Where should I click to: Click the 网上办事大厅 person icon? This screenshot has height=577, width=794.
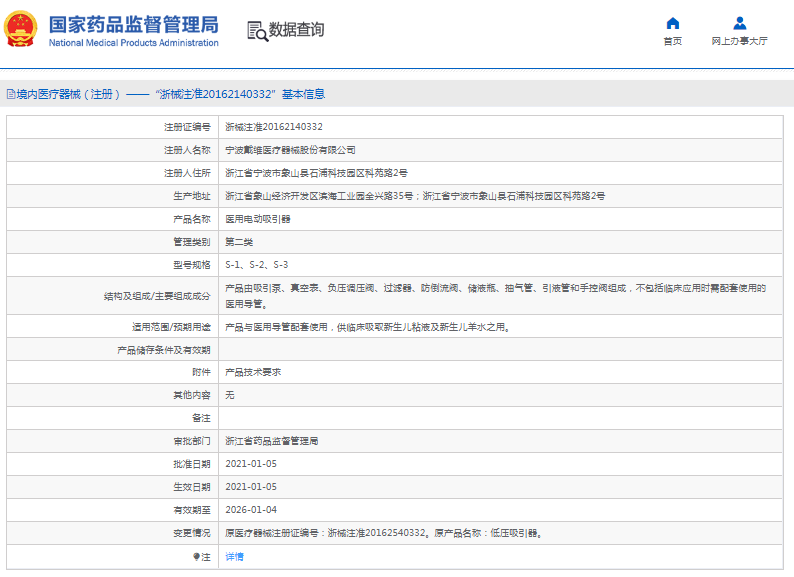[739, 23]
